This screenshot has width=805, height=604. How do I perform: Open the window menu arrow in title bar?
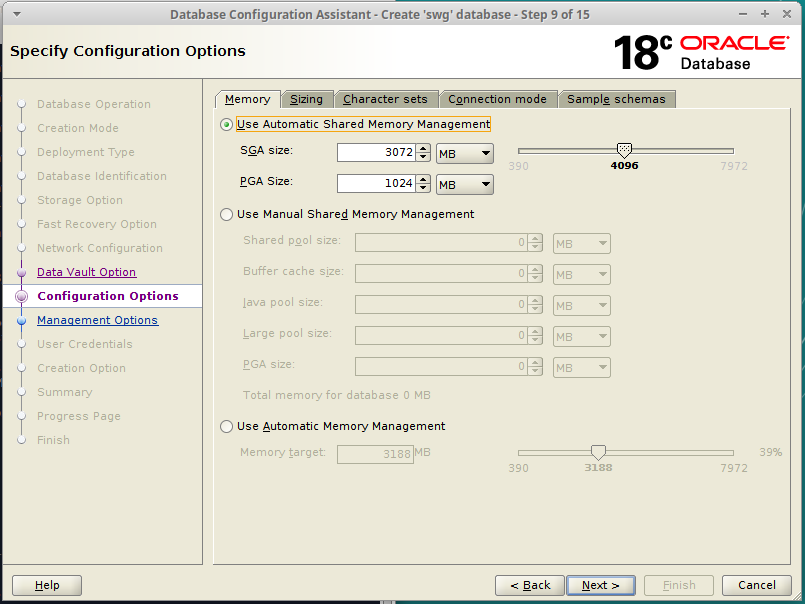(17, 14)
